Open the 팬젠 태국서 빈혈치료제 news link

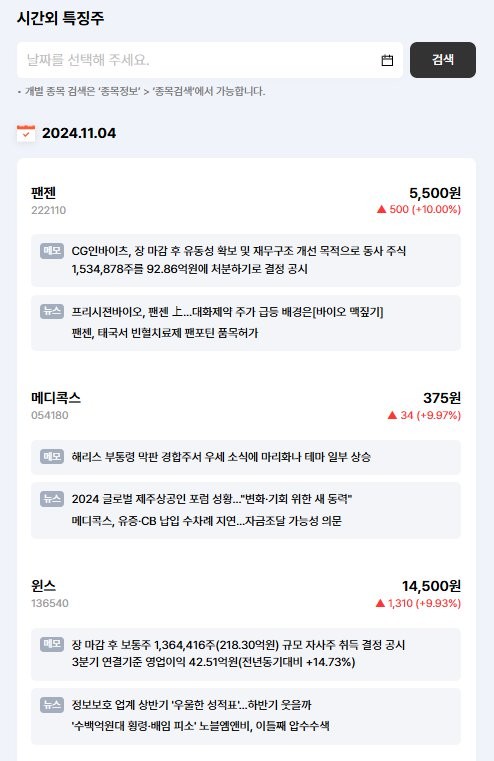click(x=165, y=333)
